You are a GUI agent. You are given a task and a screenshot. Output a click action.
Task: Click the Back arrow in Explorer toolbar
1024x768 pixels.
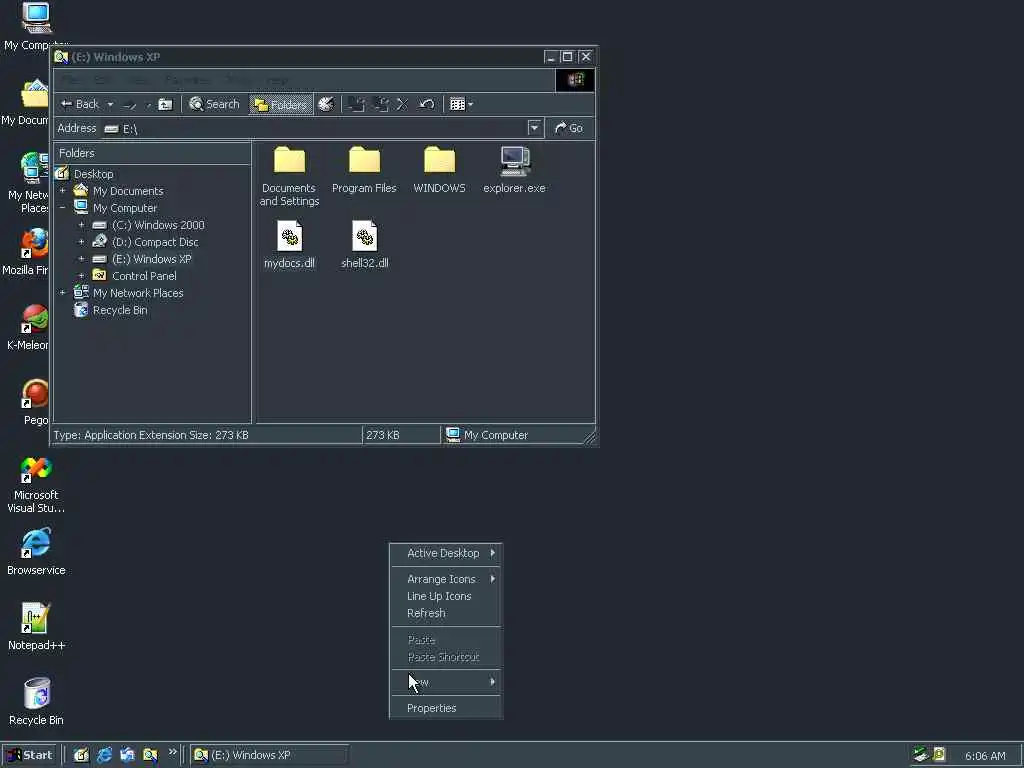point(79,104)
